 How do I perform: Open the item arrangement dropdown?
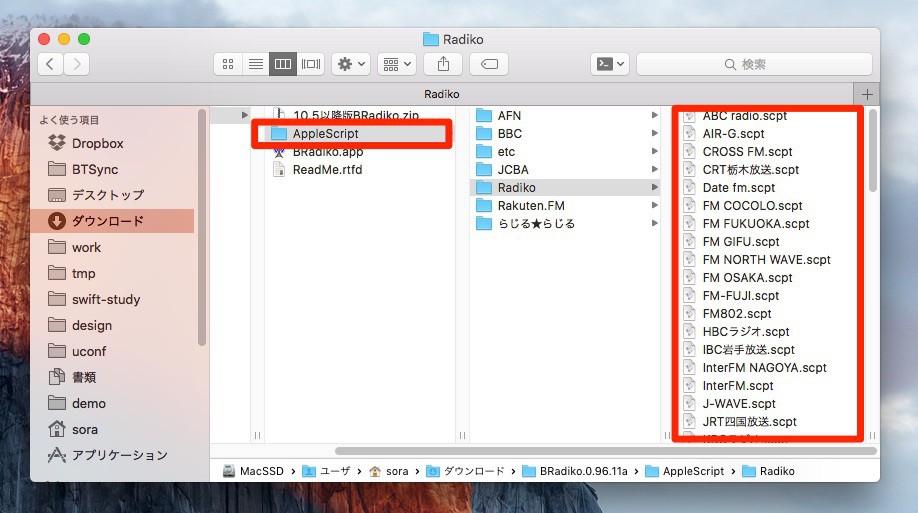(397, 64)
